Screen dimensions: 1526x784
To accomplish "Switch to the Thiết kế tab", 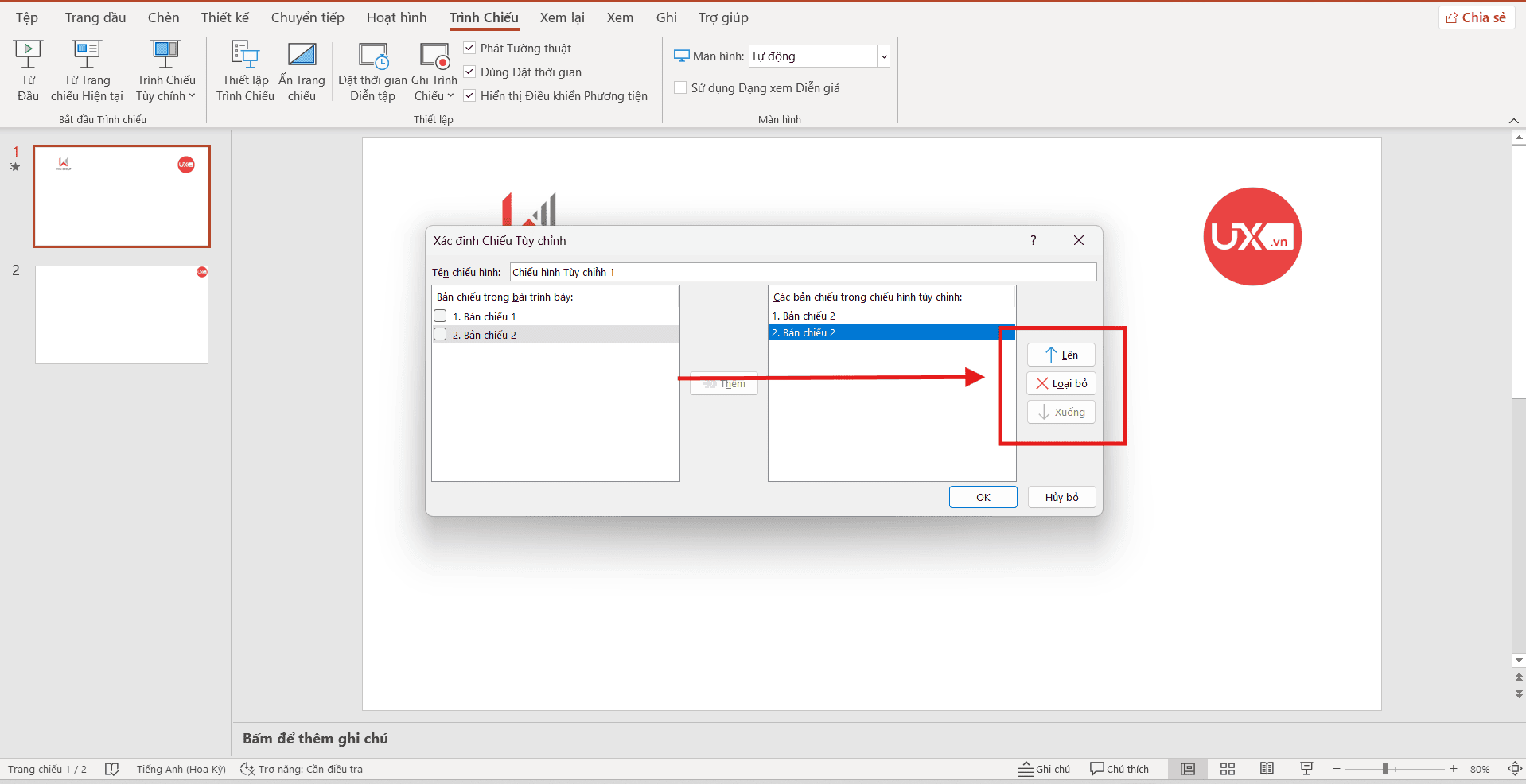I will (x=224, y=17).
